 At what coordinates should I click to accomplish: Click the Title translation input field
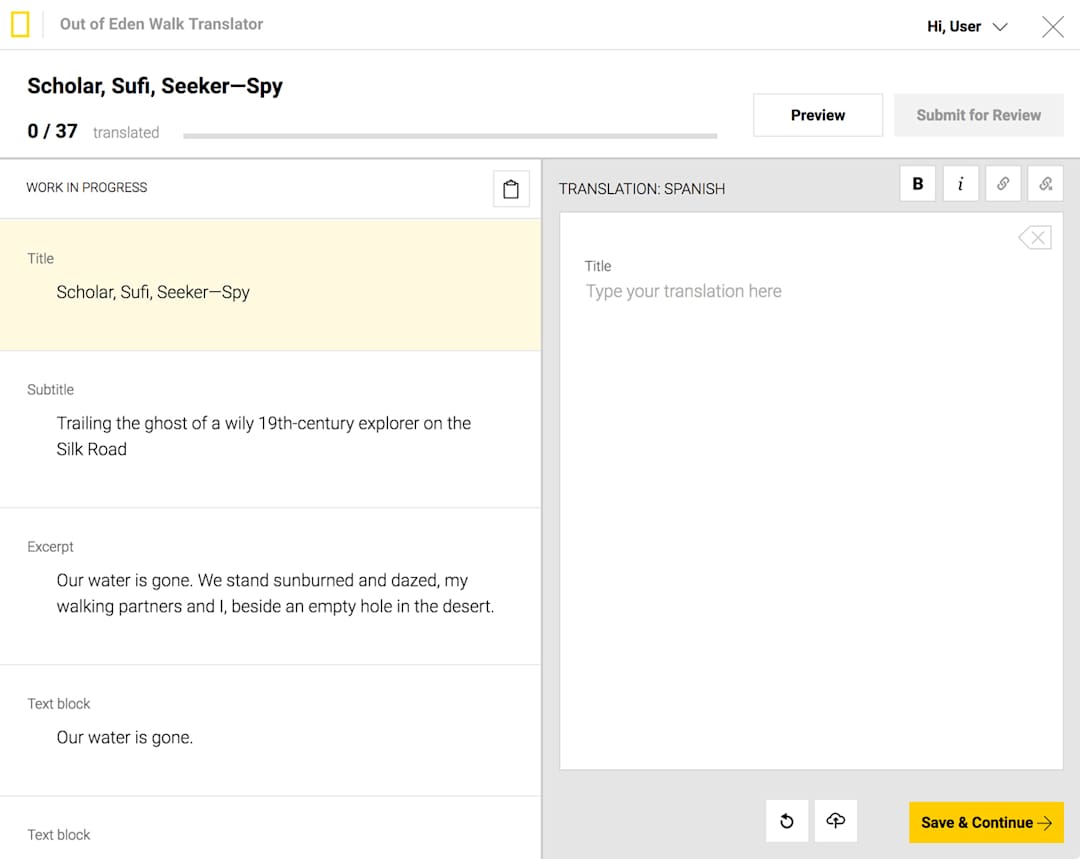(810, 292)
